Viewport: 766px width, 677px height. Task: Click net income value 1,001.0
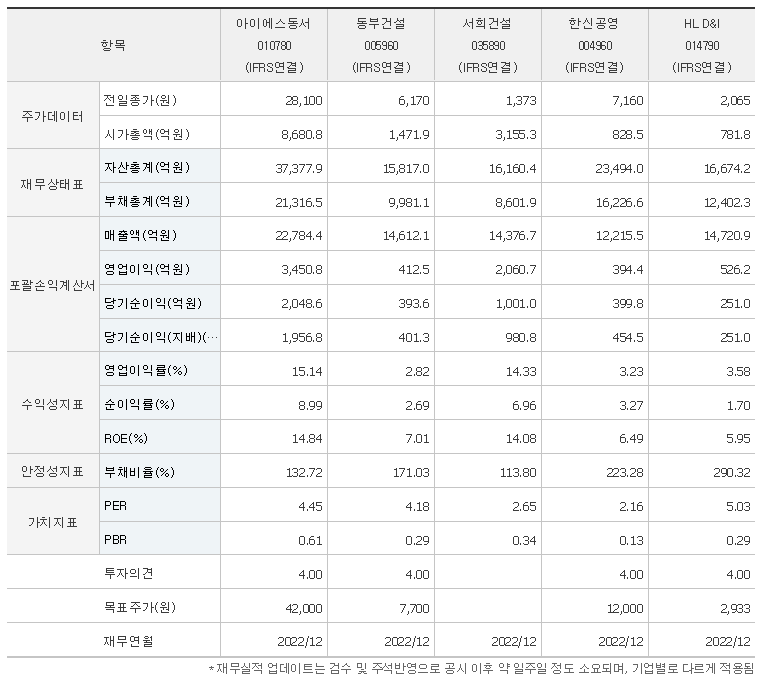[516, 304]
